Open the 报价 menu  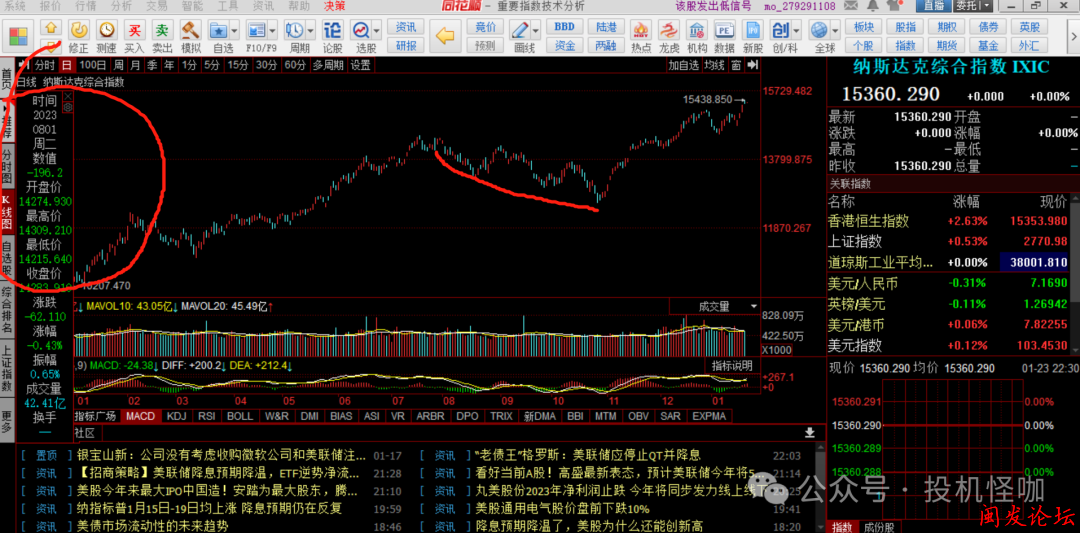[50, 6]
